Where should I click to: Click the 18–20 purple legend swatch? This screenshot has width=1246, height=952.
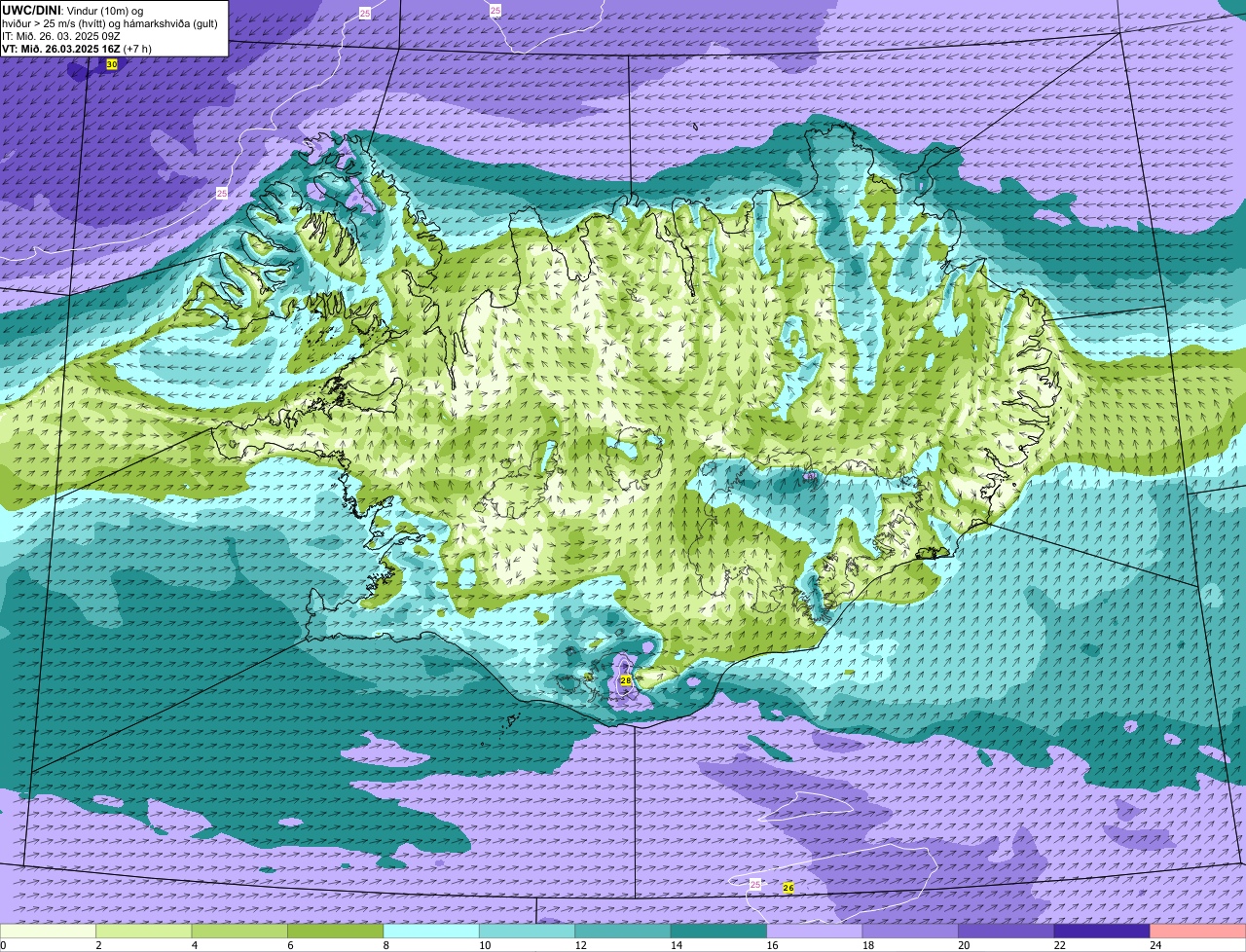[911, 932]
